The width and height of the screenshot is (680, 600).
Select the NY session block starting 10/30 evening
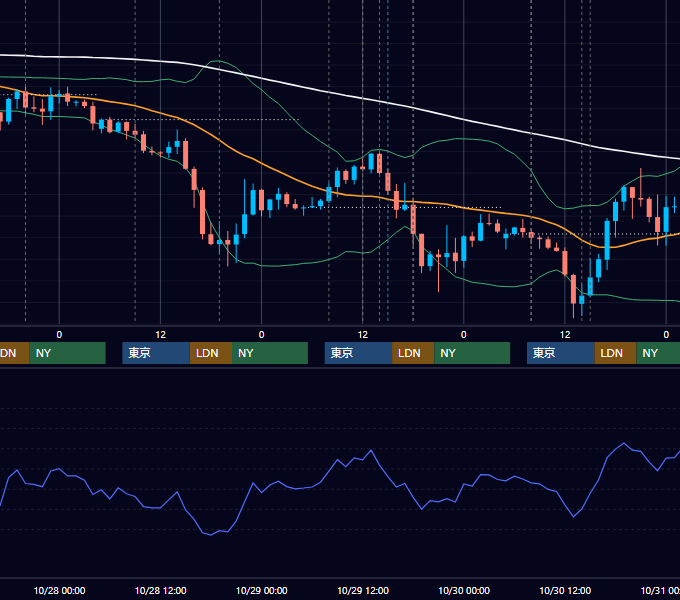click(x=658, y=353)
